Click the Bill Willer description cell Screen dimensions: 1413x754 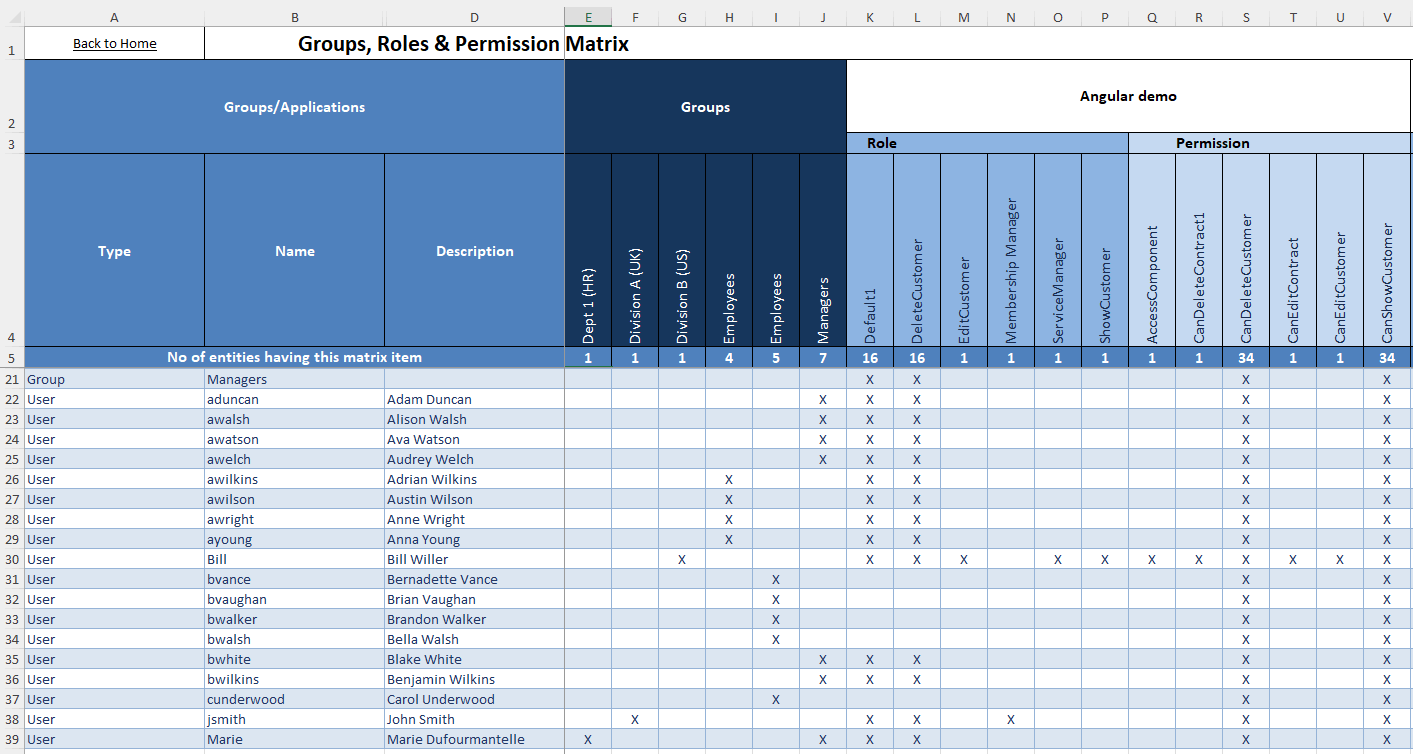[x=473, y=560]
